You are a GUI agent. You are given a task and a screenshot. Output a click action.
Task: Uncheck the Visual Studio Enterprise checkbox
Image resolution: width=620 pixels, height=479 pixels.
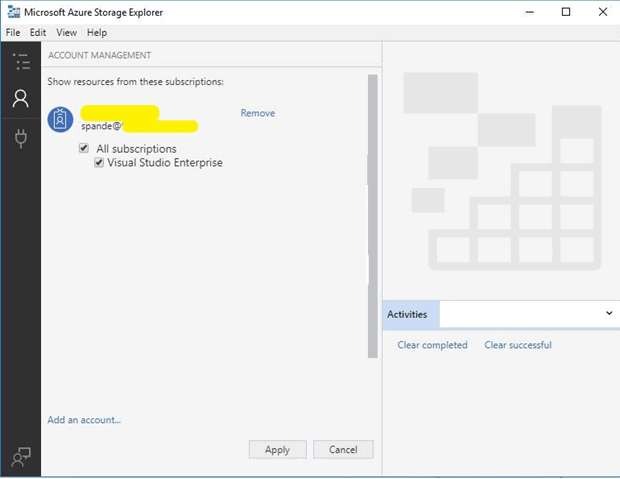click(99, 162)
